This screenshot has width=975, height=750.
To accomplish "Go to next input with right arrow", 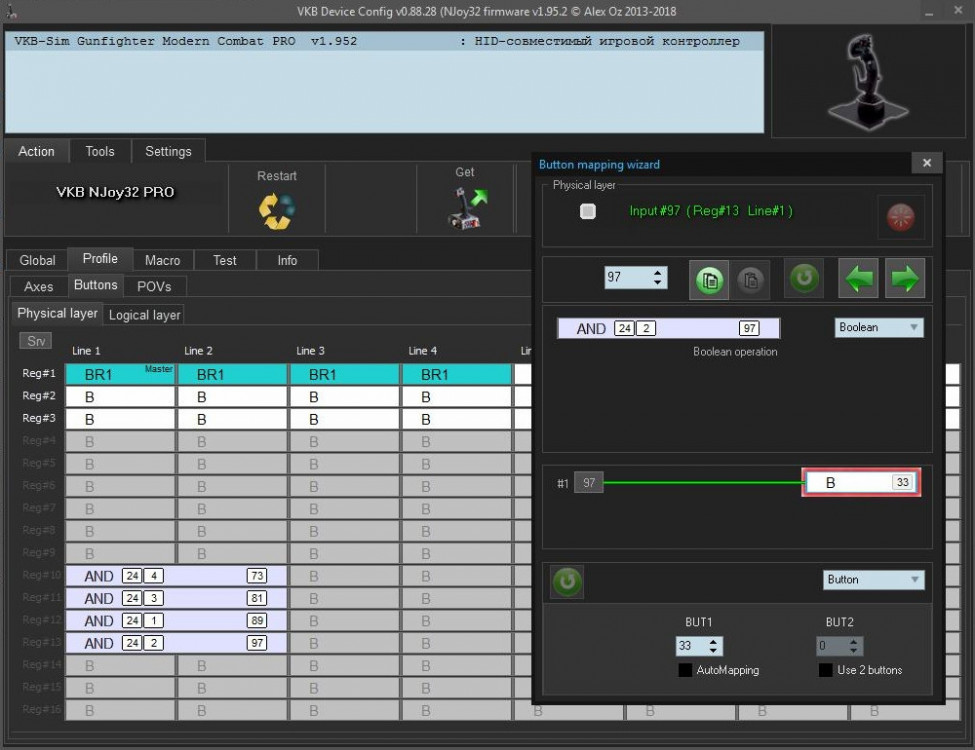I will coord(905,279).
